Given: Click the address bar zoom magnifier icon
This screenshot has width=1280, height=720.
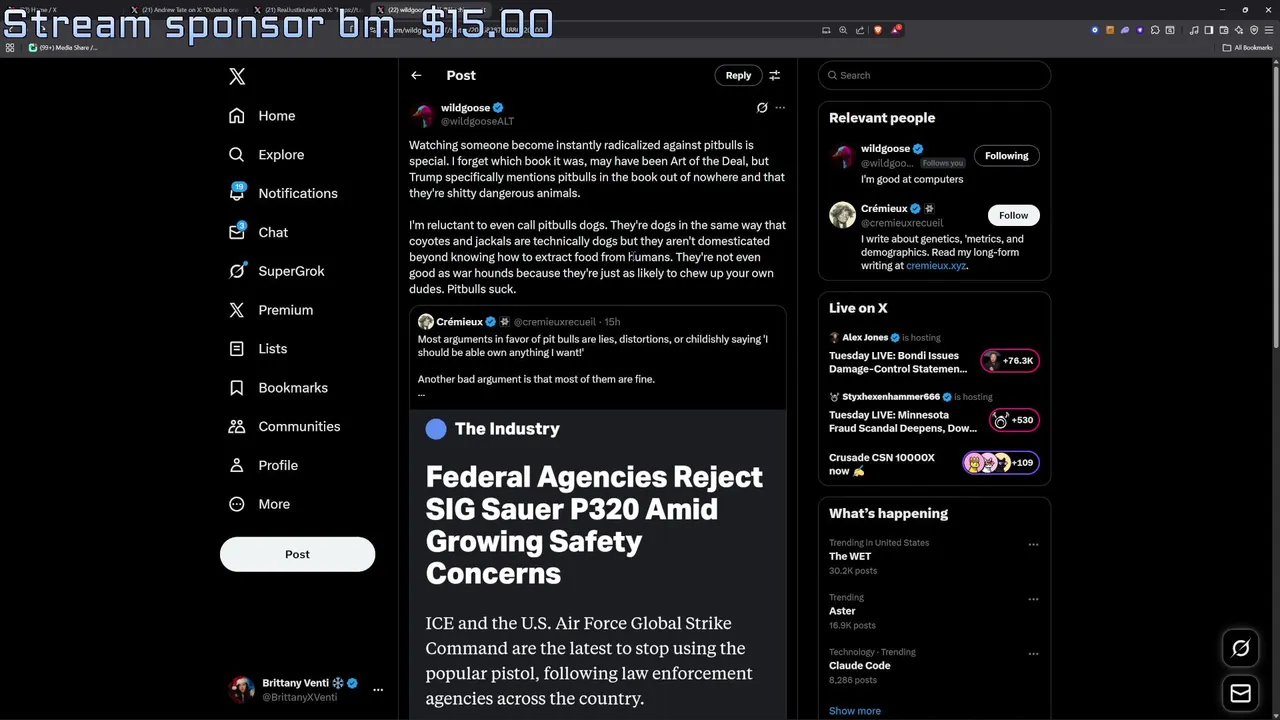Looking at the screenshot, I should (843, 30).
